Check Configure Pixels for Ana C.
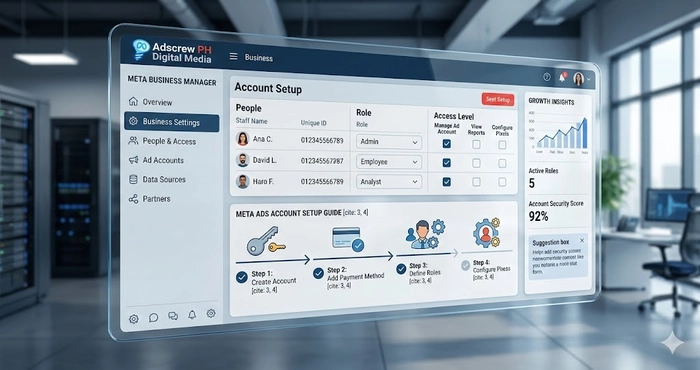Viewport: 700px width, 370px height. [502, 145]
